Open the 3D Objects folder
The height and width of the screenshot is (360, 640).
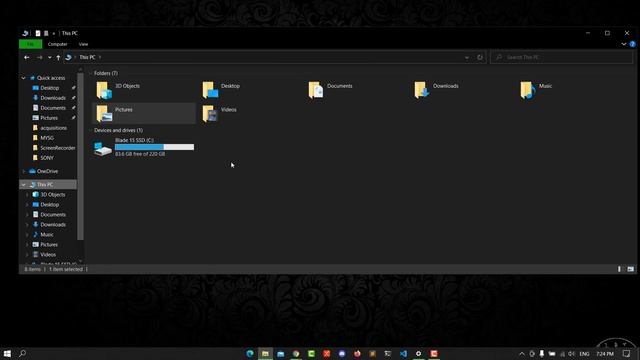118,90
